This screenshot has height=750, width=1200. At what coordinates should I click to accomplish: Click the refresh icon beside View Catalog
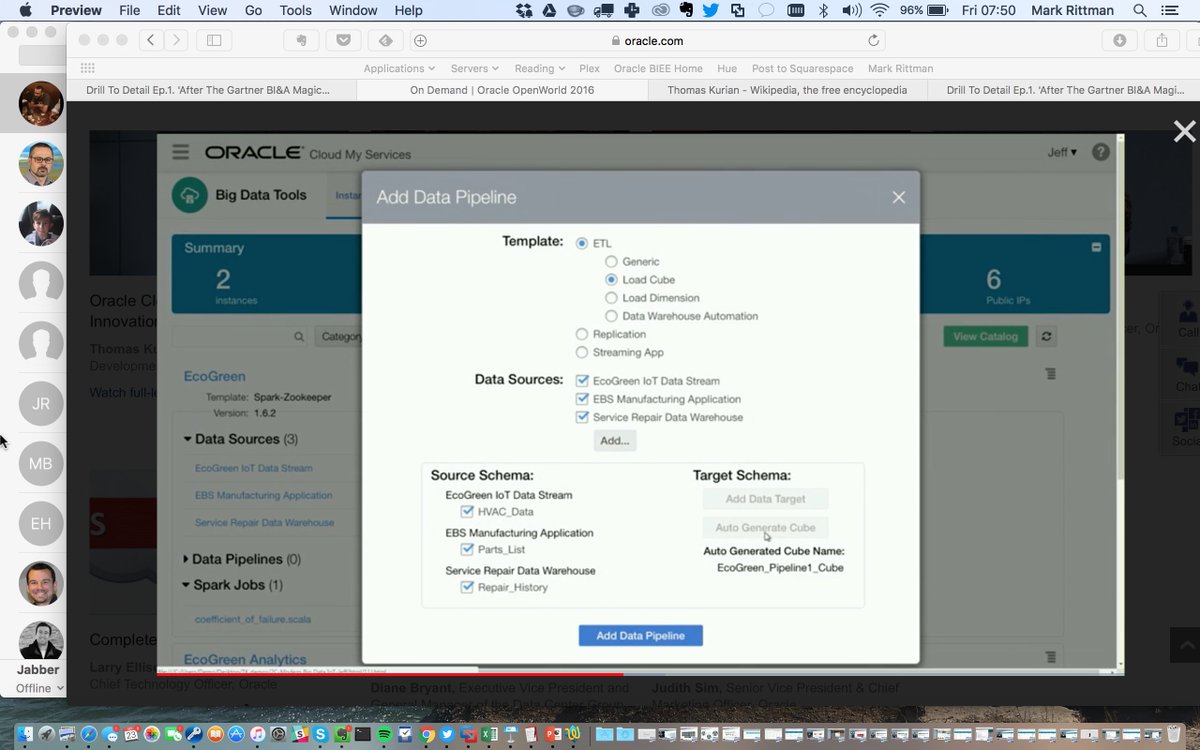[1046, 336]
